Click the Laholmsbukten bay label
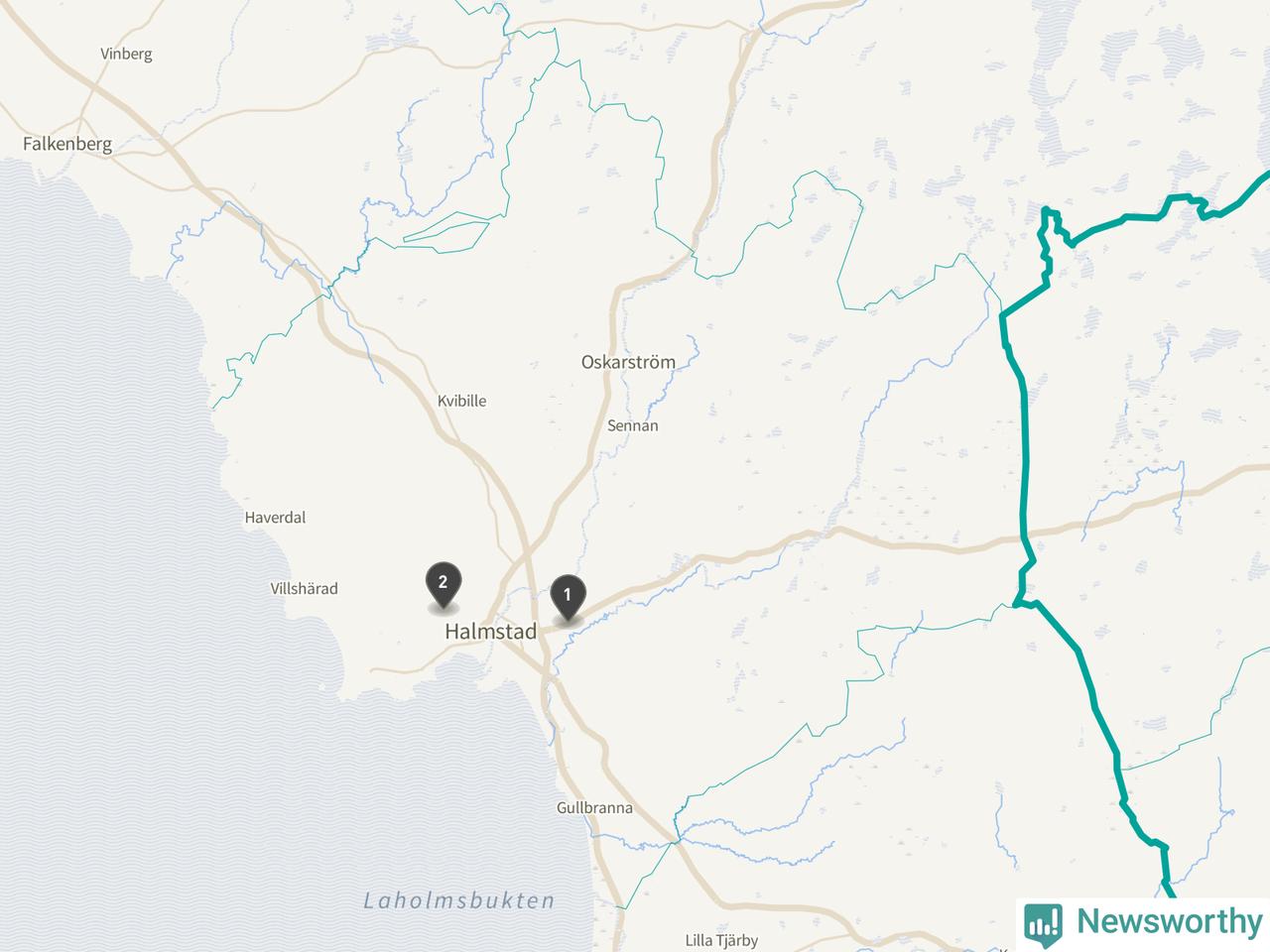1270x952 pixels. pyautogui.click(x=458, y=901)
